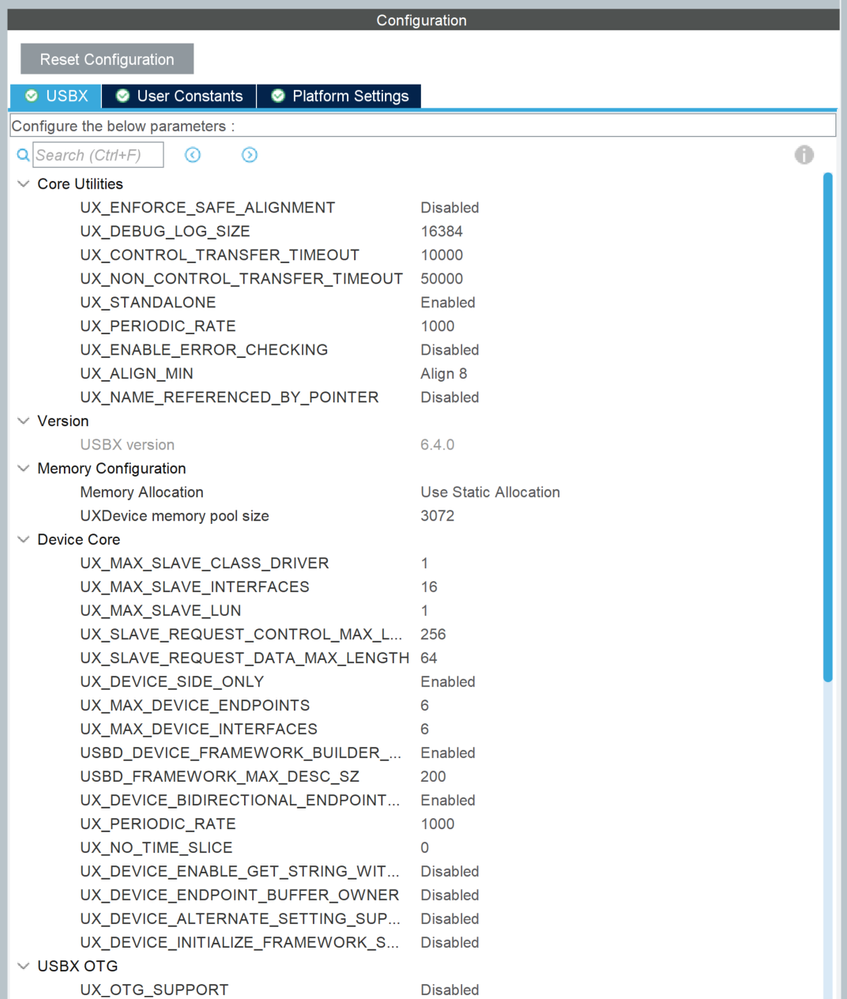Edit Device Core UX_PERIODIC_RATE value

[x=437, y=824]
